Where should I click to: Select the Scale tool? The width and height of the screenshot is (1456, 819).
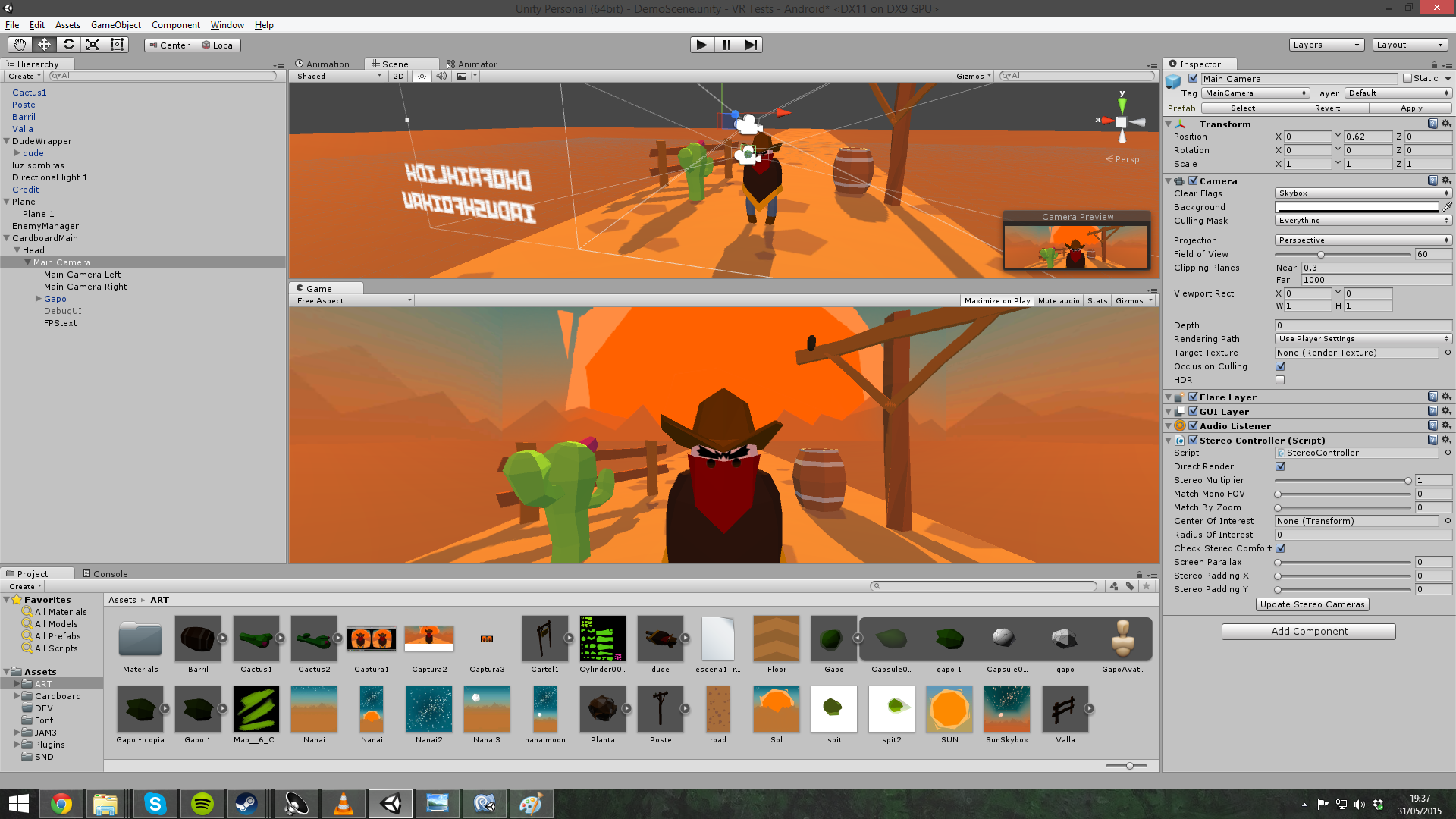(x=93, y=45)
